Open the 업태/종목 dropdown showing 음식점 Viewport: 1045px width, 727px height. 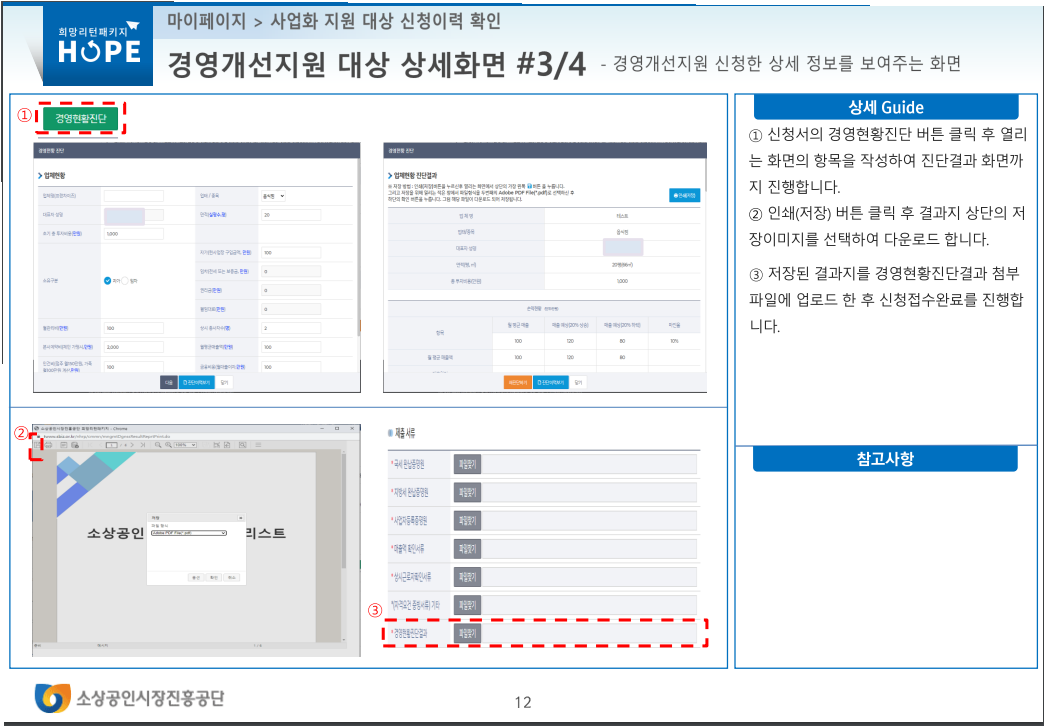[273, 196]
